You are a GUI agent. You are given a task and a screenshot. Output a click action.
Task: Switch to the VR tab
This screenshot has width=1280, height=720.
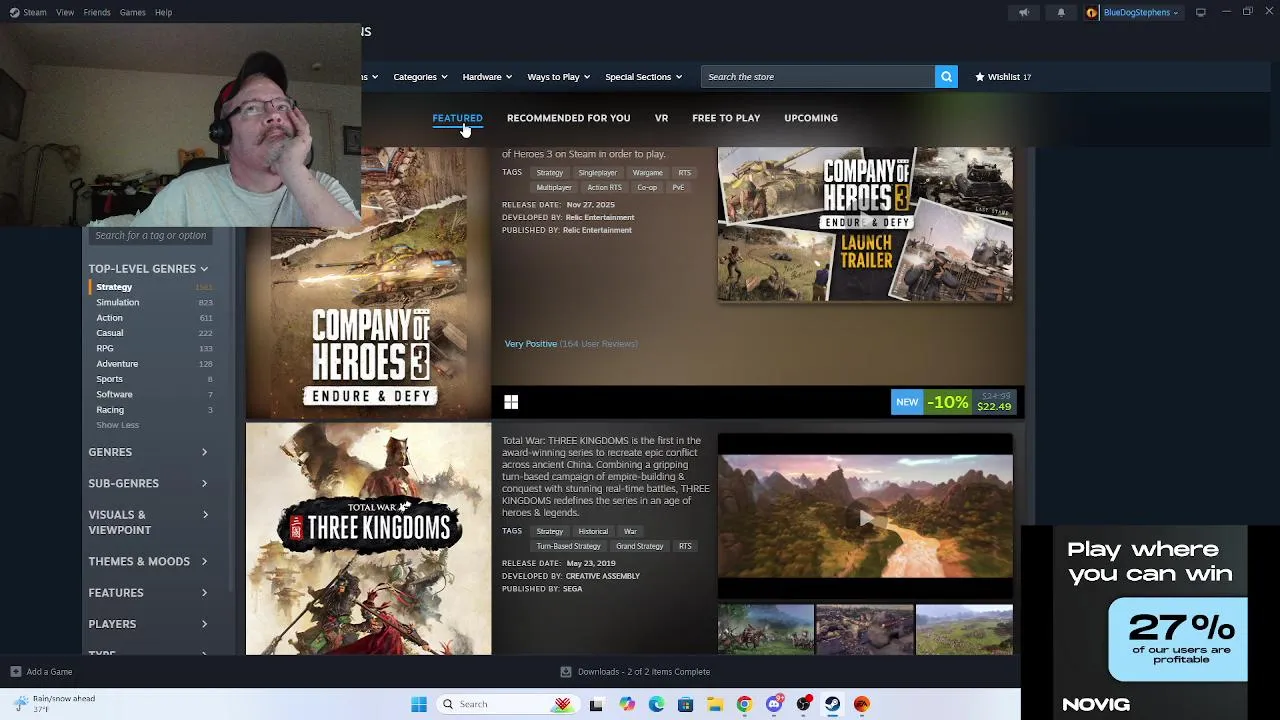(x=661, y=118)
